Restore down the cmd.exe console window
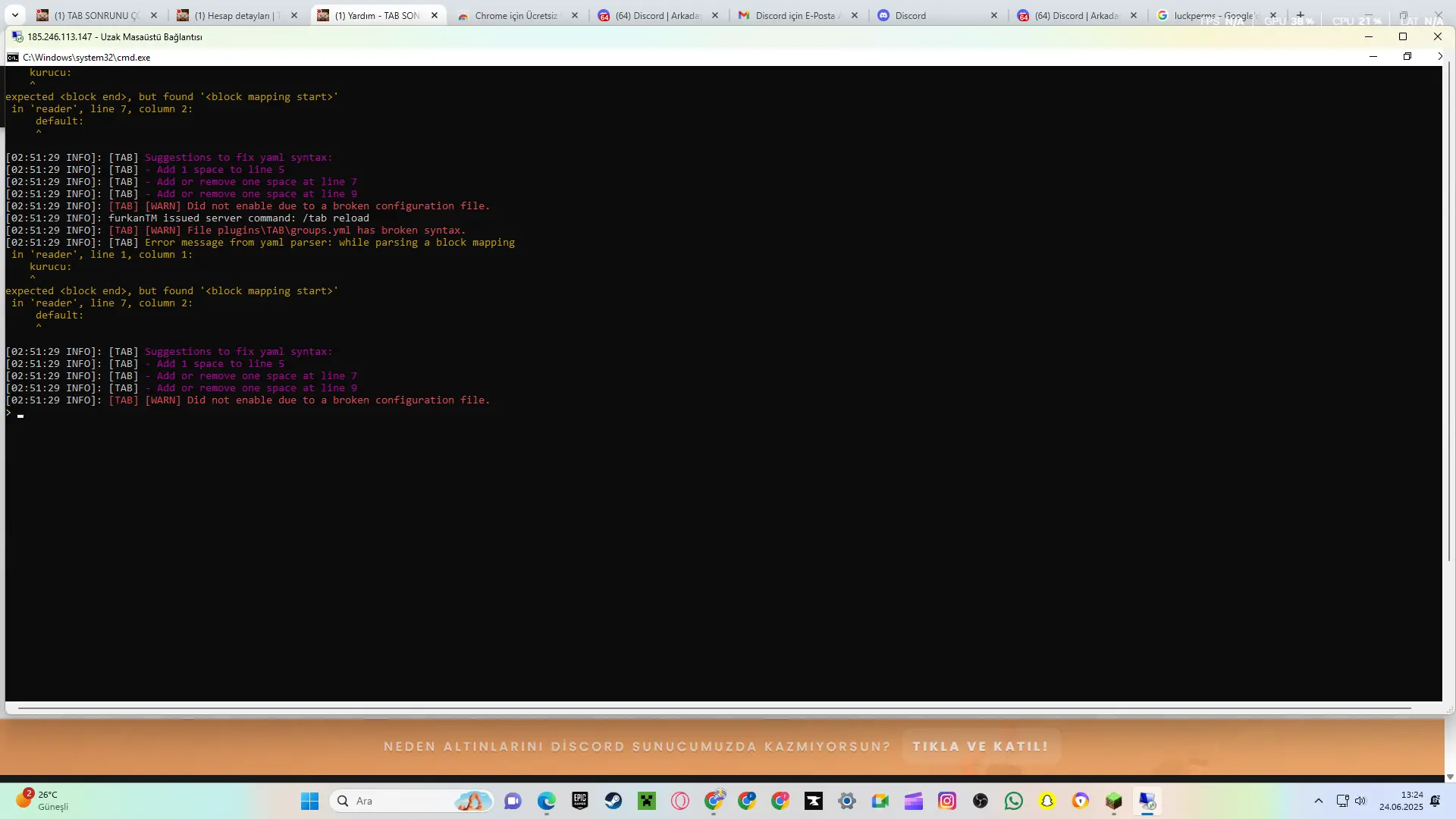1456x819 pixels. tap(1407, 57)
